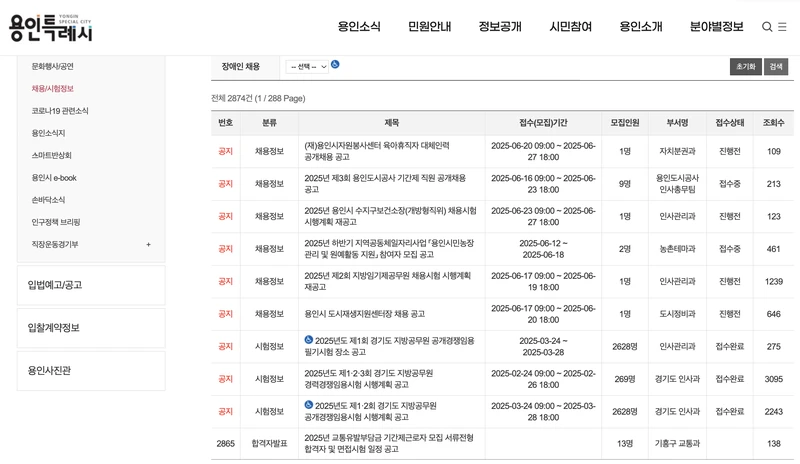This screenshot has height=464, width=800.
Task: Click the 접수(모집)기간 column header
Action: click(543, 123)
